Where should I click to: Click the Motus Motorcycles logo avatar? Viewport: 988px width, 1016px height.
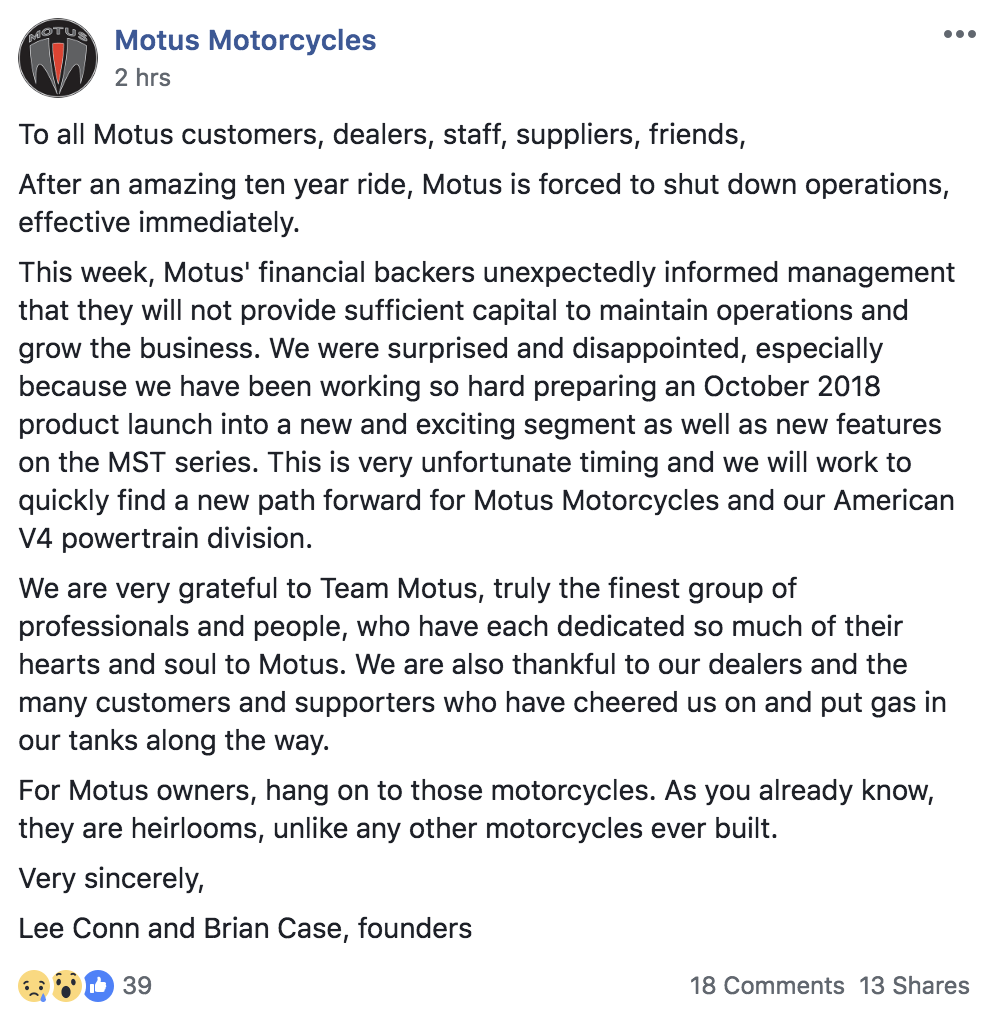[58, 58]
